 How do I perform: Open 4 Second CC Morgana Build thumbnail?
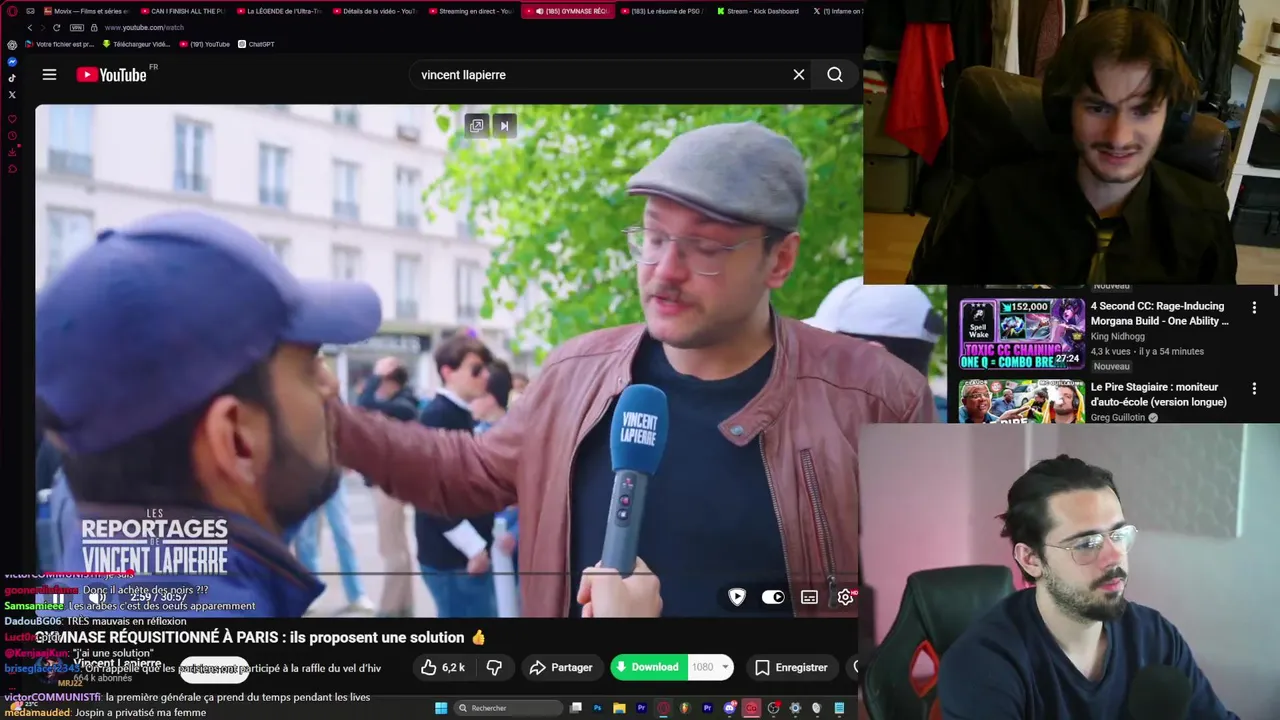coord(1021,334)
